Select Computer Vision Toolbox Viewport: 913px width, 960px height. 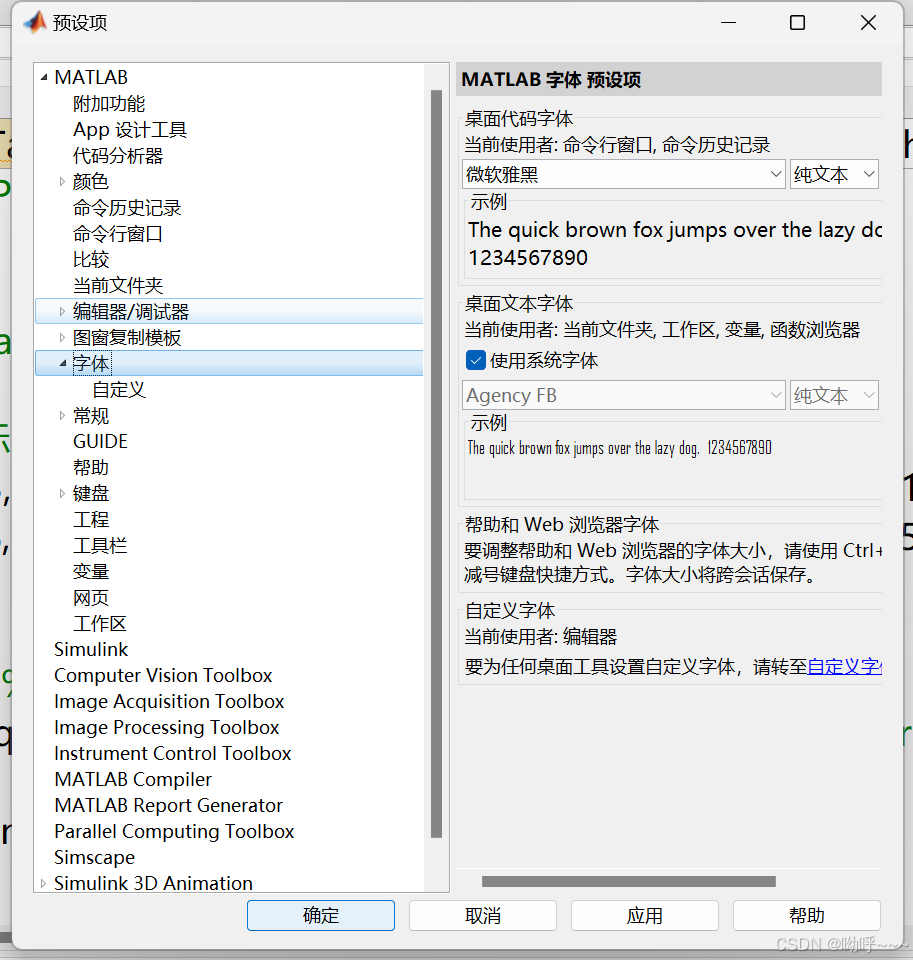pos(163,675)
